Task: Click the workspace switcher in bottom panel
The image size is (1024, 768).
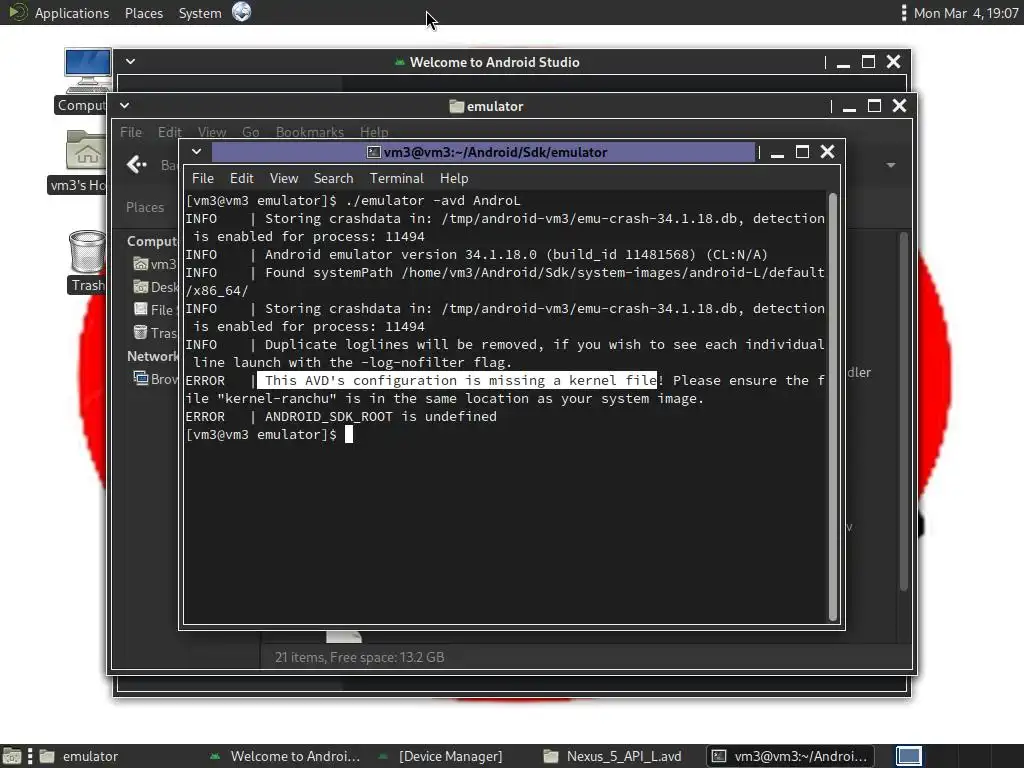Action: [x=908, y=756]
